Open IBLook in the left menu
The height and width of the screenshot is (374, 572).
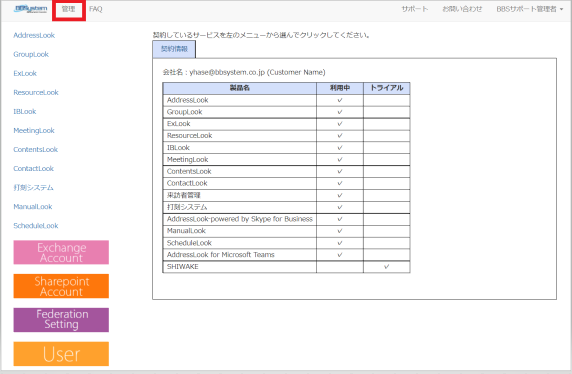(x=25, y=111)
